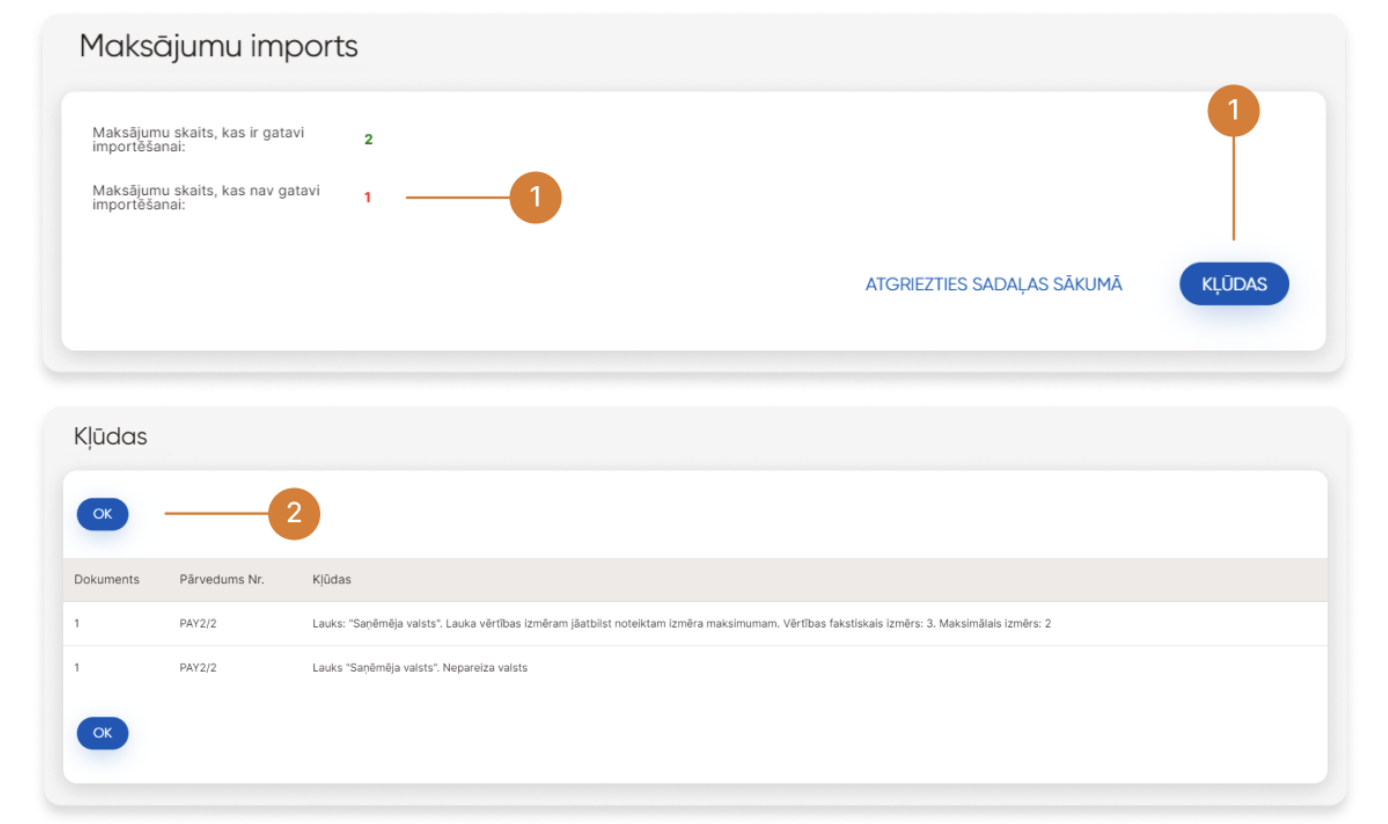Open the ATGRIEZTIES SADAĻAS SĀKUMĀ link
The width and height of the screenshot is (1388, 824).
click(993, 284)
